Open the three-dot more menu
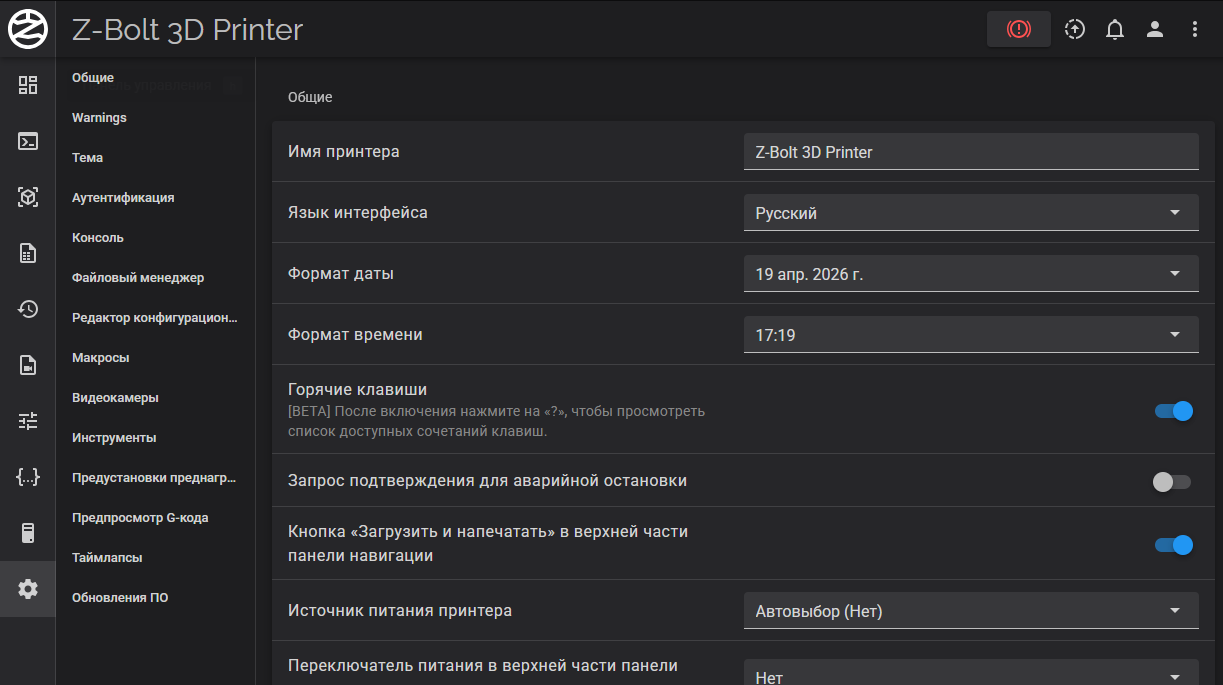The width and height of the screenshot is (1223, 685). (1195, 29)
